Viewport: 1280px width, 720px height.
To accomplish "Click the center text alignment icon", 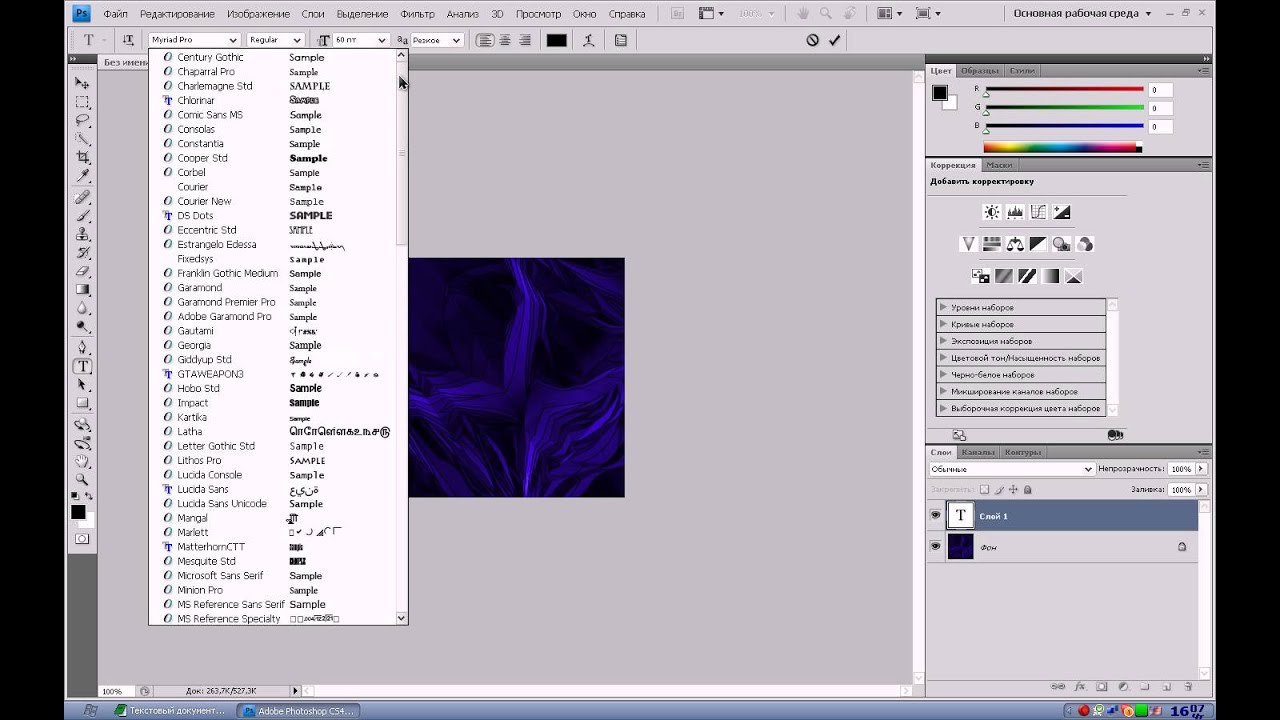I will point(505,40).
